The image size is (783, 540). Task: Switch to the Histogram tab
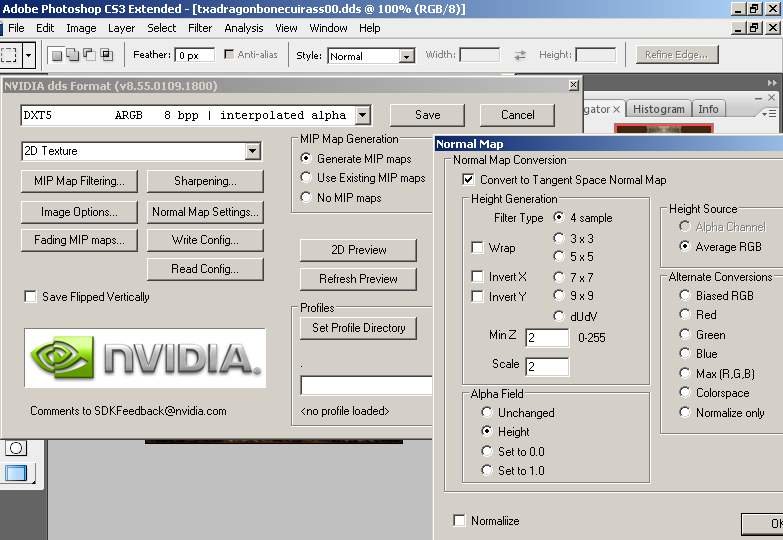pos(659,109)
